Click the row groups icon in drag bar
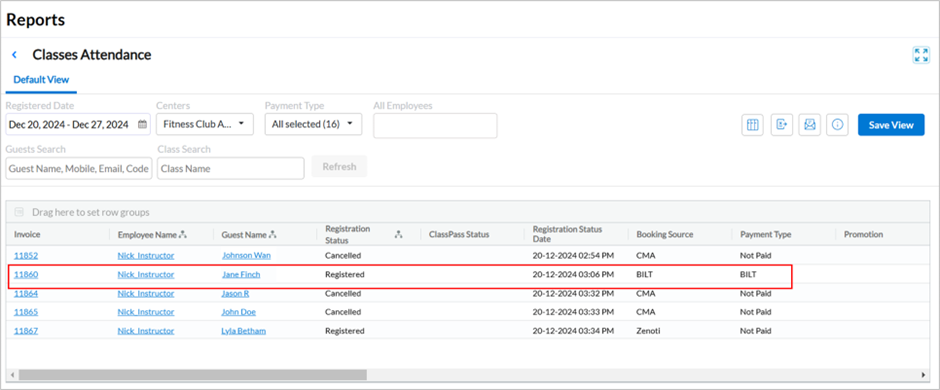 [19, 212]
